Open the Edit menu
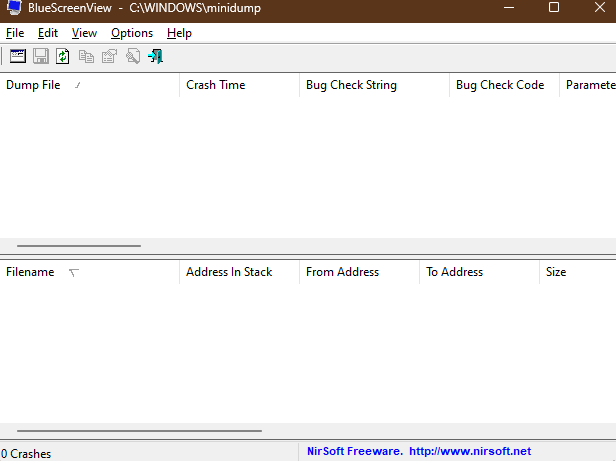 click(x=48, y=33)
